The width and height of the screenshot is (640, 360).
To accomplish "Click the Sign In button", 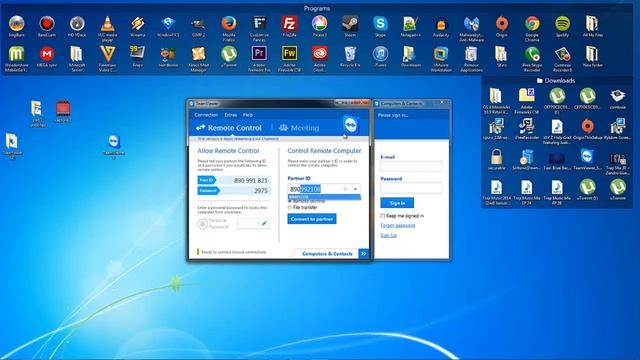I will (397, 203).
